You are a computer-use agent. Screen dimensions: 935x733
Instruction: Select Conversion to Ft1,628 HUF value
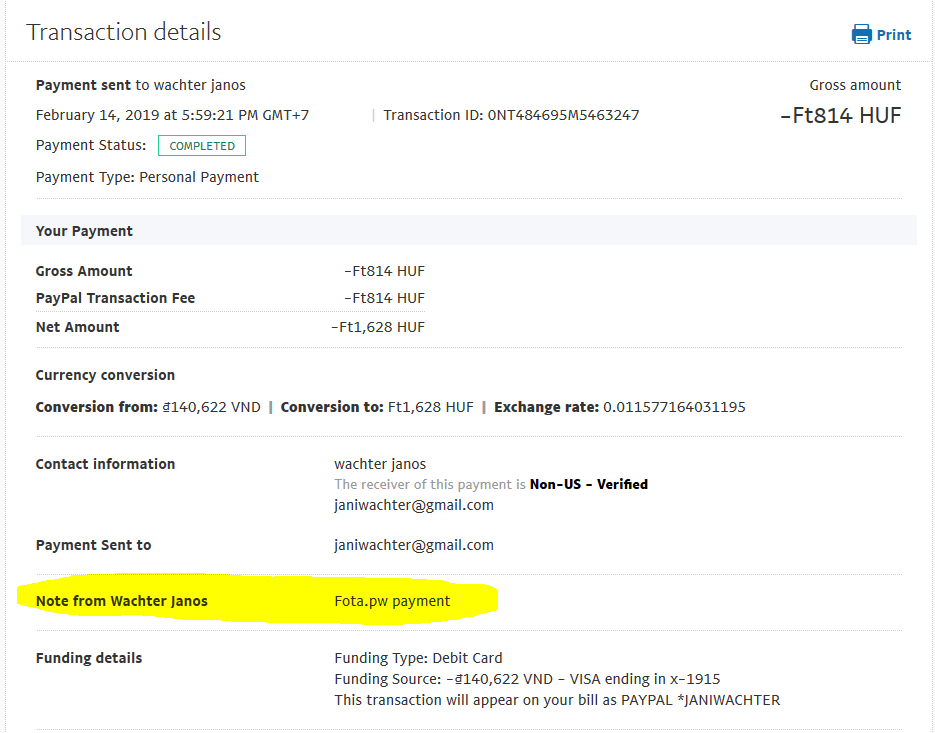[431, 407]
